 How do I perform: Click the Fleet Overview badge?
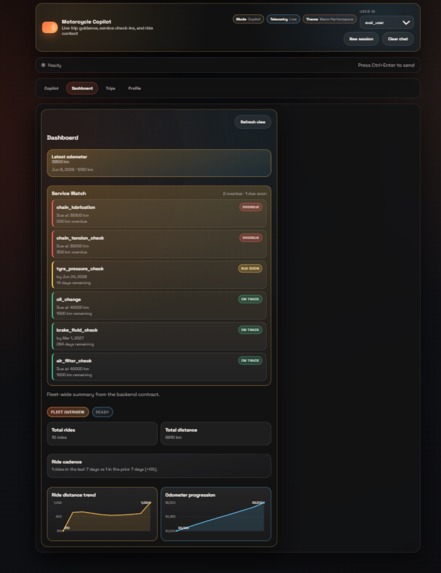(x=68, y=412)
